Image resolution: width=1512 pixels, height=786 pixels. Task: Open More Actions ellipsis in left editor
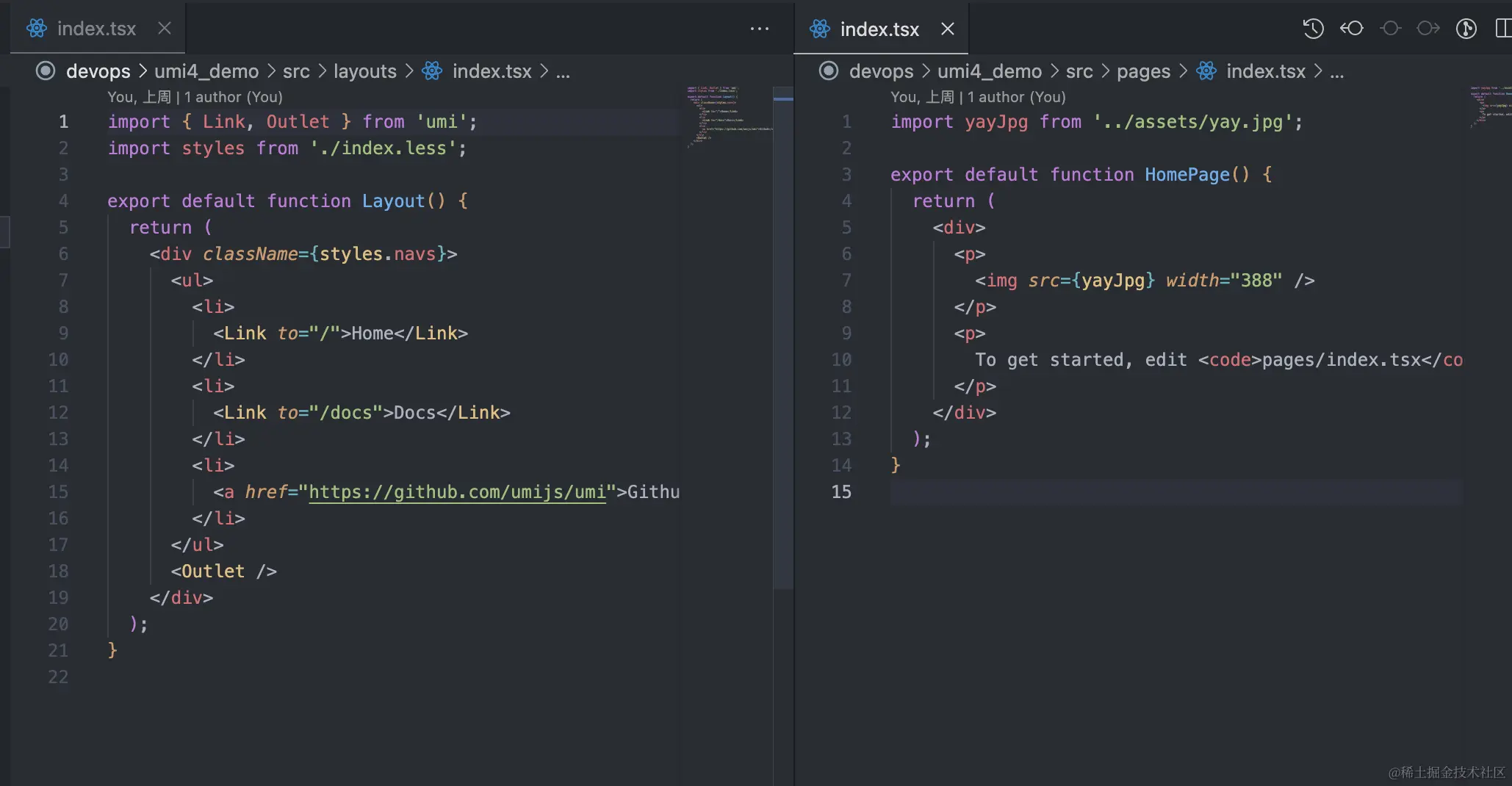tap(760, 29)
